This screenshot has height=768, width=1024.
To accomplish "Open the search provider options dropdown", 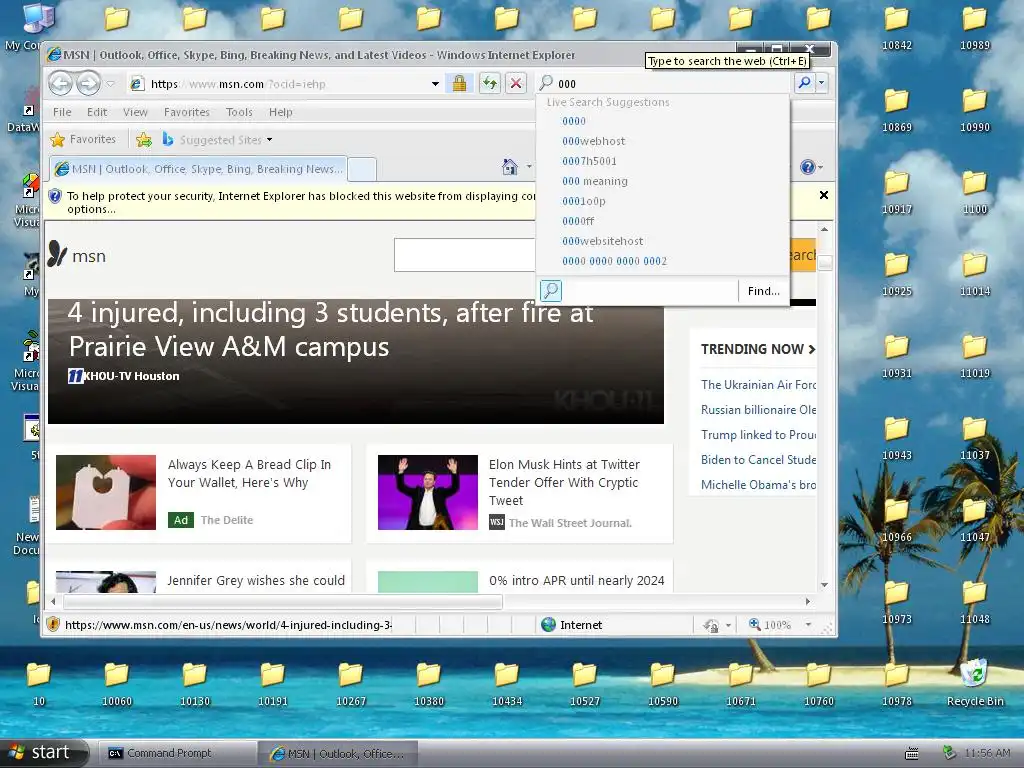I will pos(822,83).
